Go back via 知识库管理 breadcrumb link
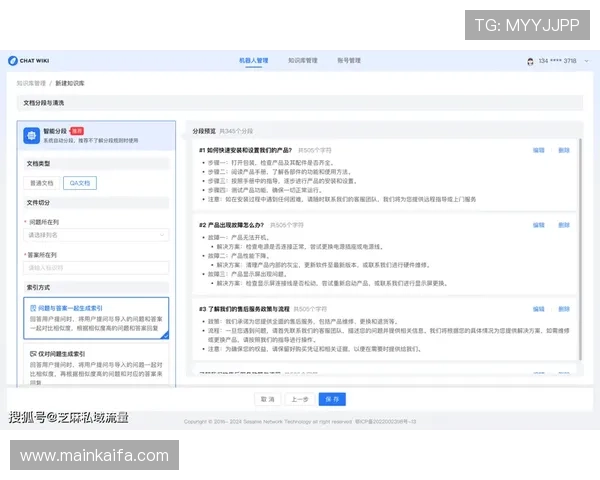 31,83
